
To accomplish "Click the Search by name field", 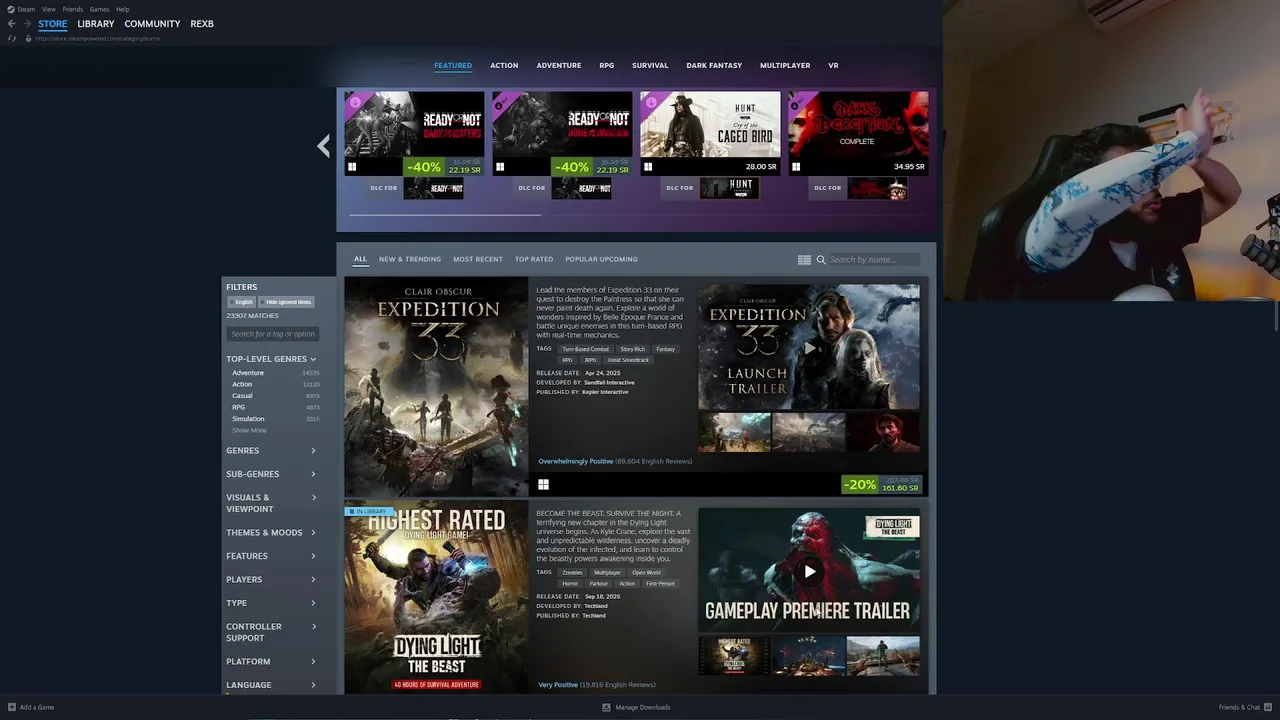I will (872, 260).
